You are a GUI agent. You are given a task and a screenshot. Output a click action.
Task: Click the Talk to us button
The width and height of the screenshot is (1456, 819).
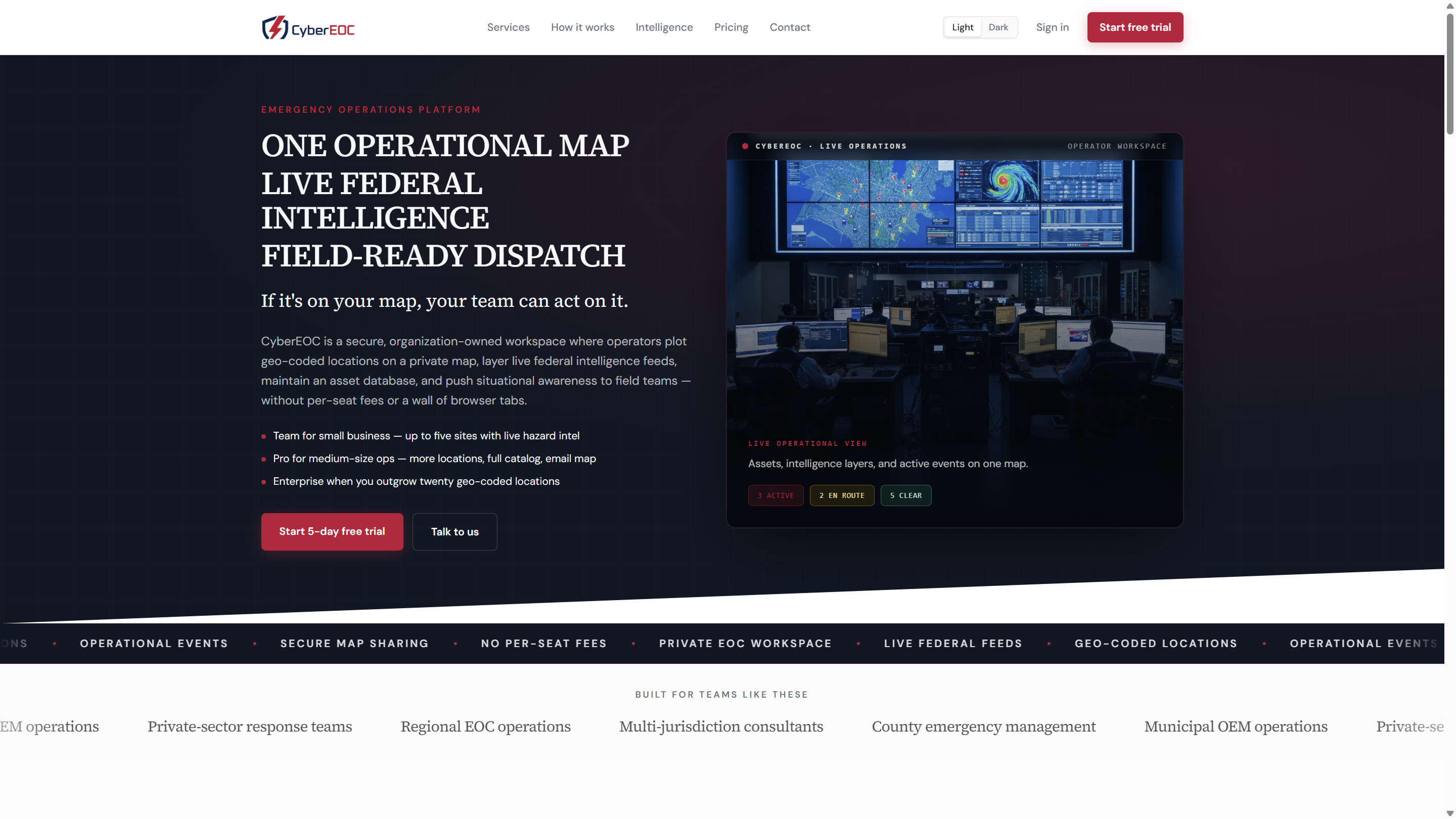click(454, 531)
